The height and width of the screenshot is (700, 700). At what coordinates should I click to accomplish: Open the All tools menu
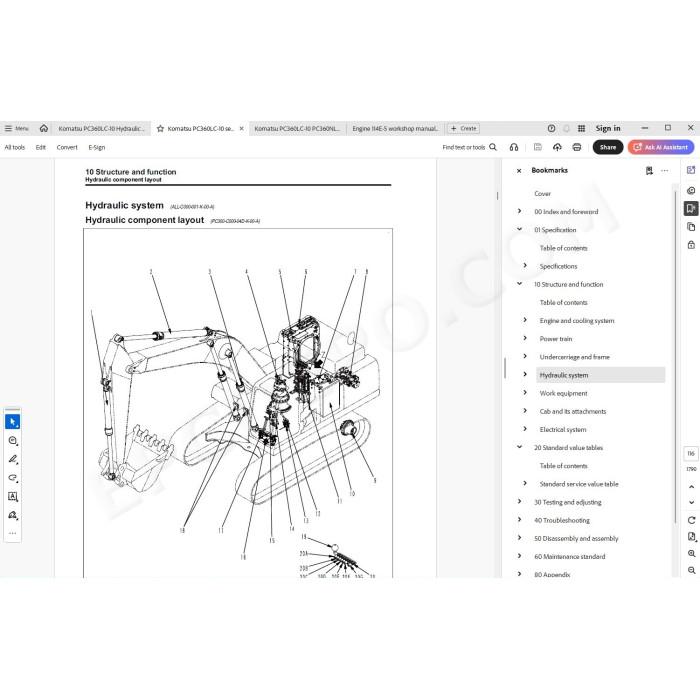[x=15, y=147]
